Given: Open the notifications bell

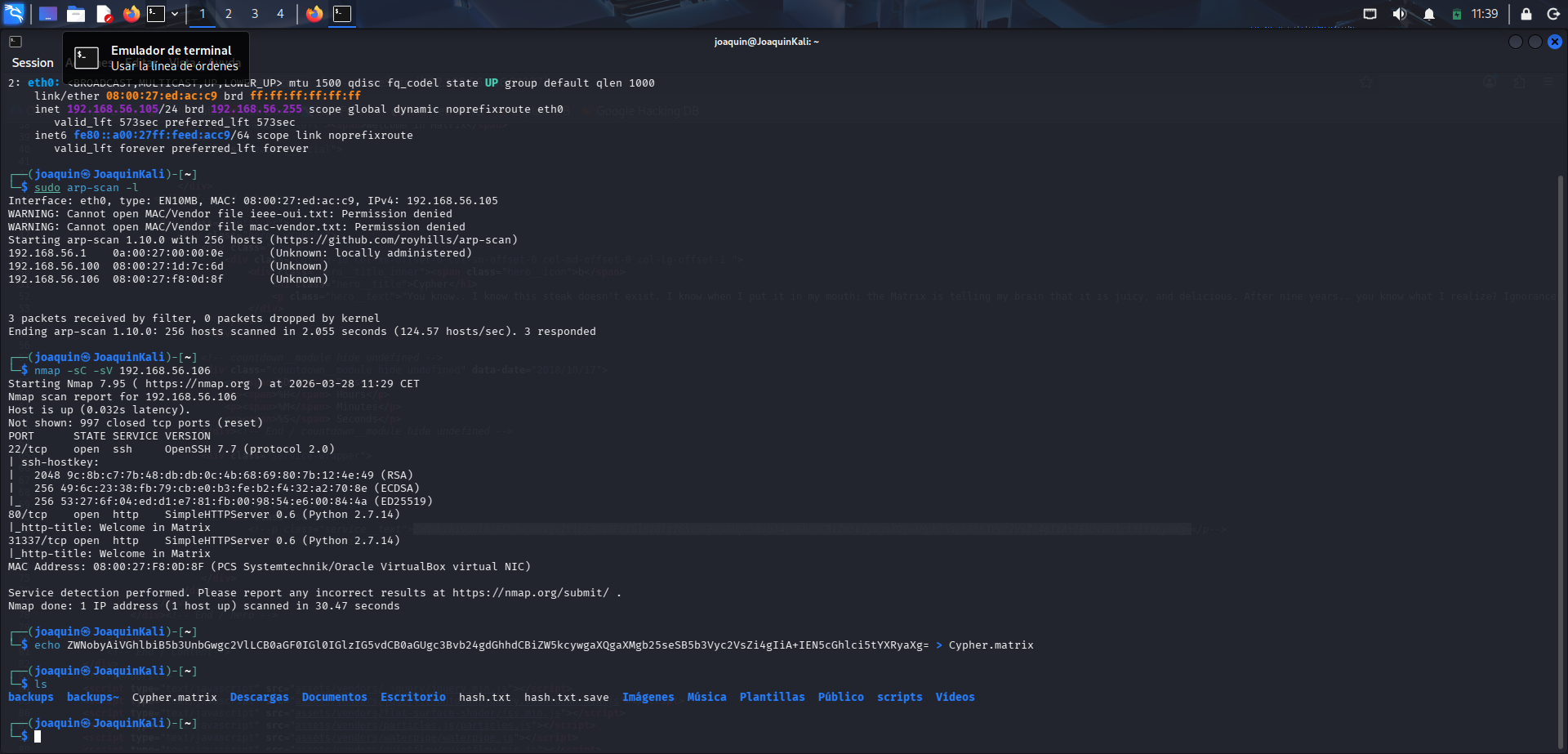Looking at the screenshot, I should (x=1428, y=14).
